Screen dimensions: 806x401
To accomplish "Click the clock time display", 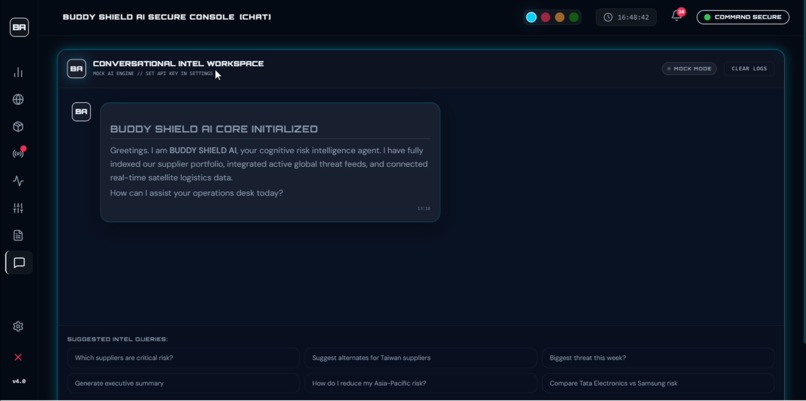I will point(626,17).
